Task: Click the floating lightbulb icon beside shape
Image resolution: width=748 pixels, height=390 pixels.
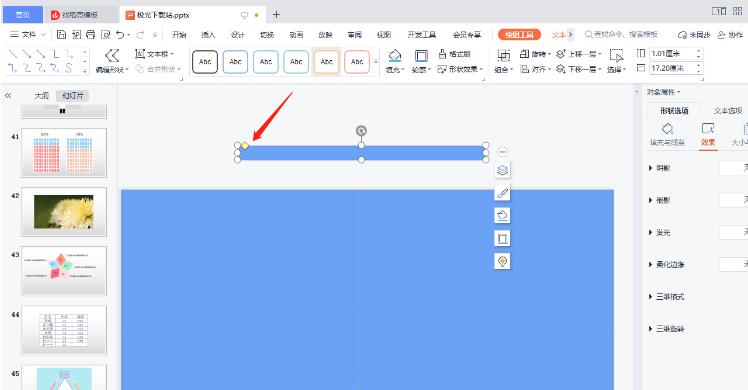Action: [x=502, y=261]
